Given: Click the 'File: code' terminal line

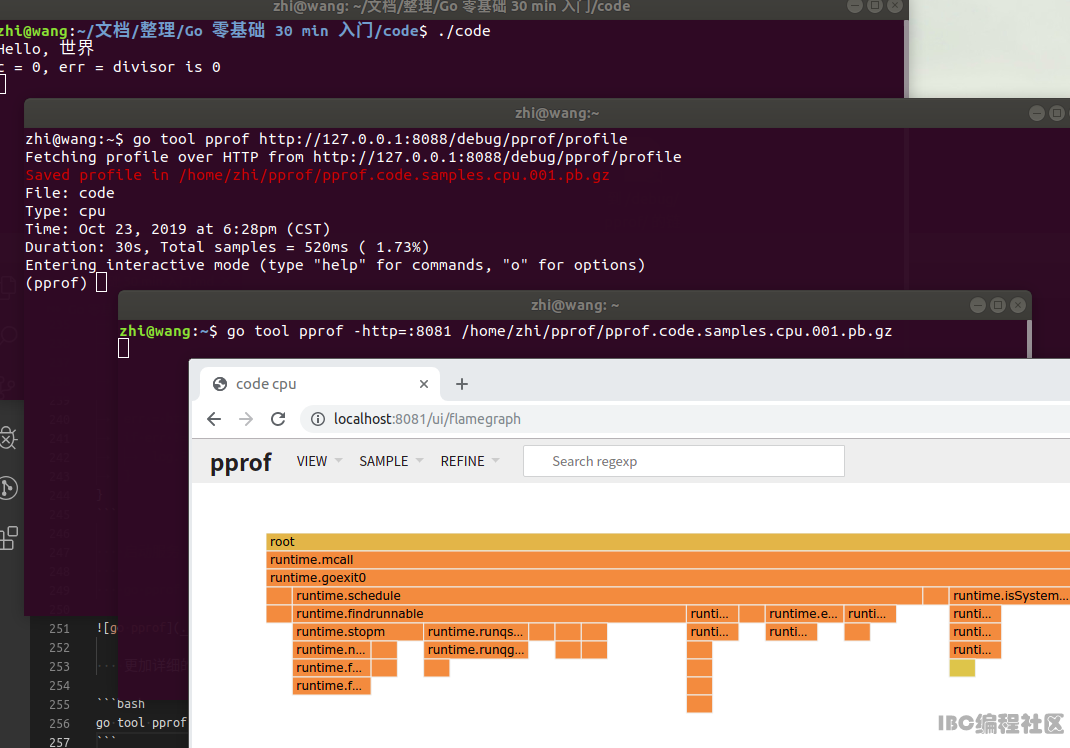Looking at the screenshot, I should point(70,193).
